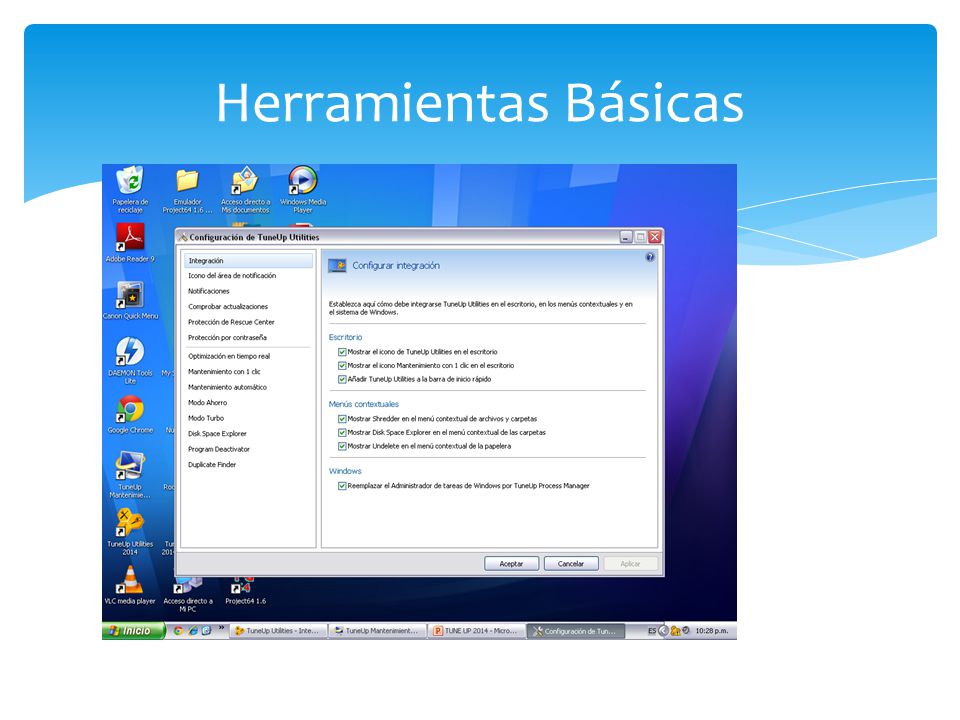This screenshot has width=960, height=720.
Task: Click the Windows section label
Action: 345,471
